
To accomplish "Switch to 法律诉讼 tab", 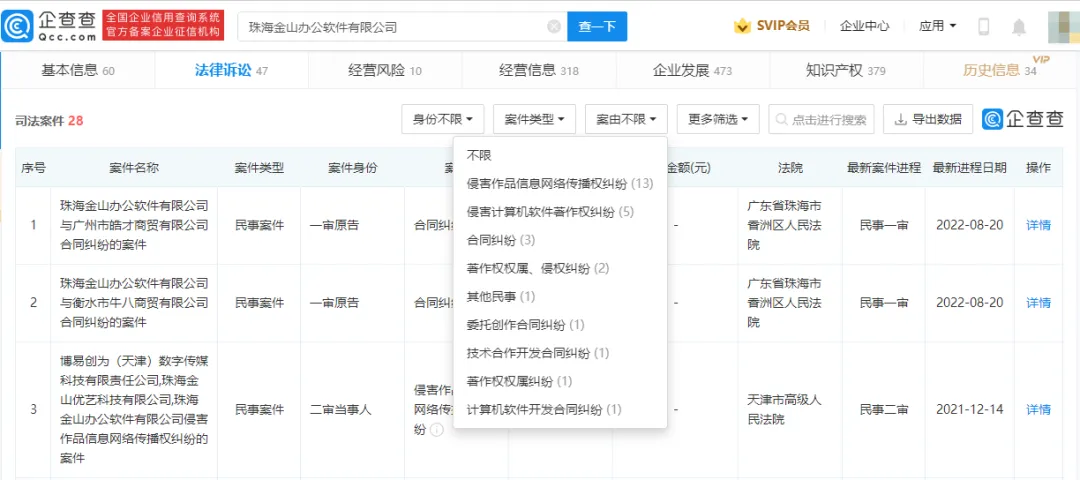I will pos(231,70).
